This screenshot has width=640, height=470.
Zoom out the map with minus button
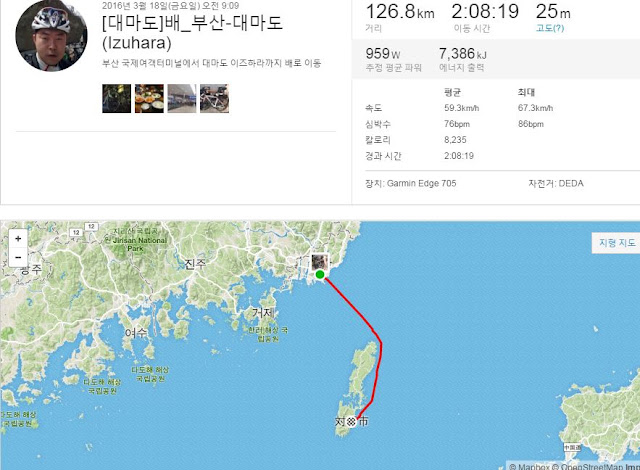tap(18, 257)
